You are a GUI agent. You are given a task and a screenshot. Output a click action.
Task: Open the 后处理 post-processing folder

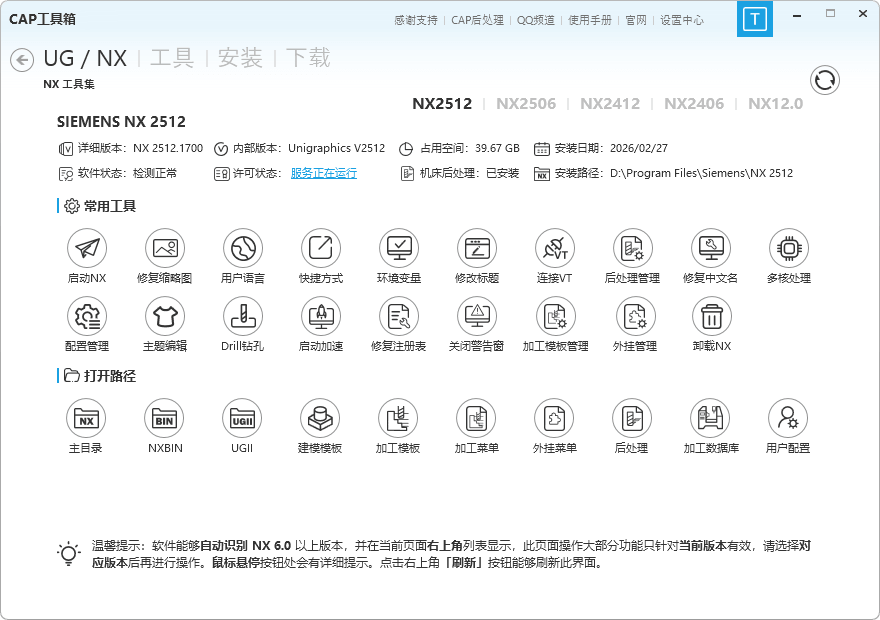[632, 419]
